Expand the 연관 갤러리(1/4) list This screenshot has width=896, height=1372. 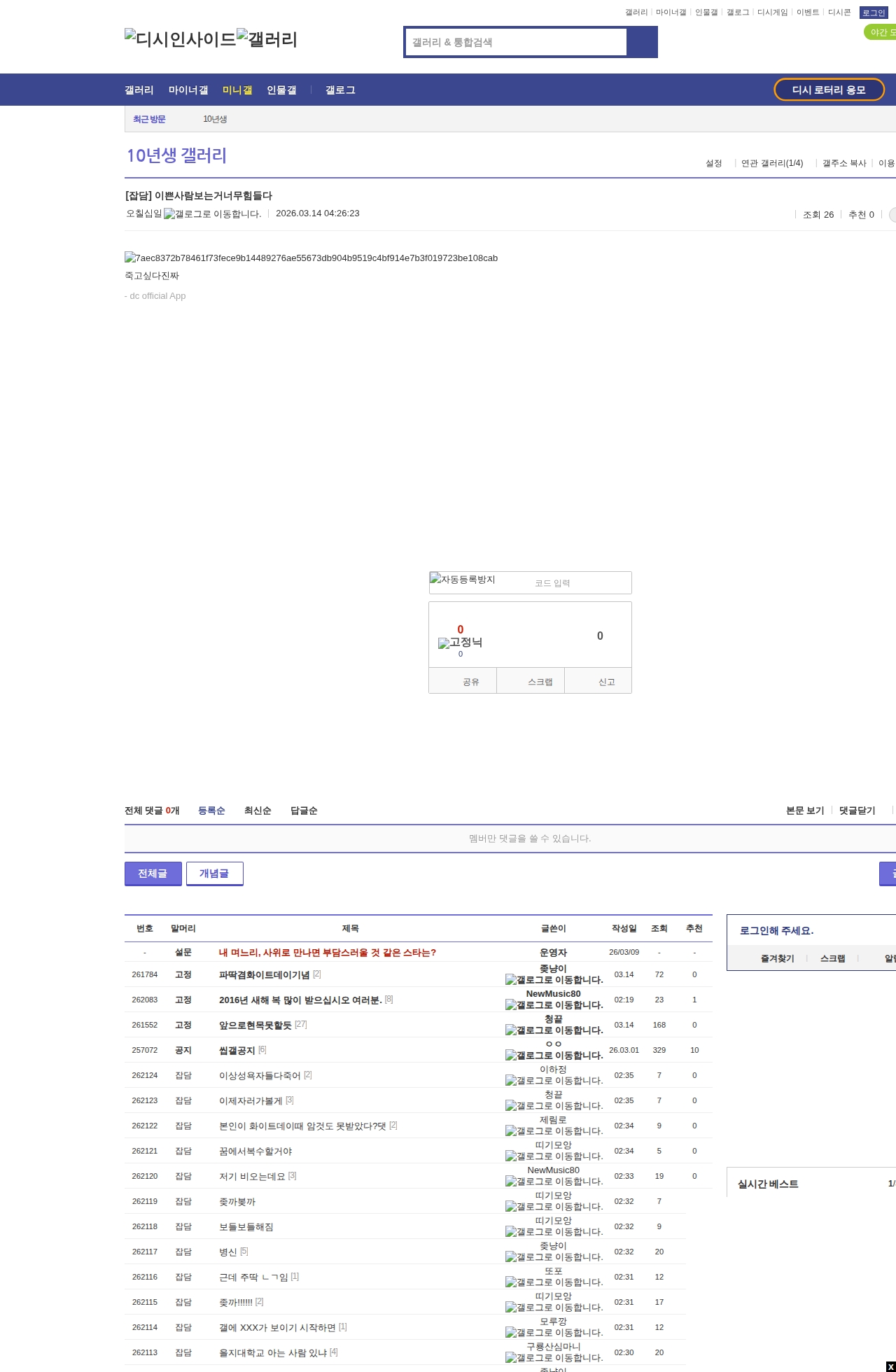[771, 163]
